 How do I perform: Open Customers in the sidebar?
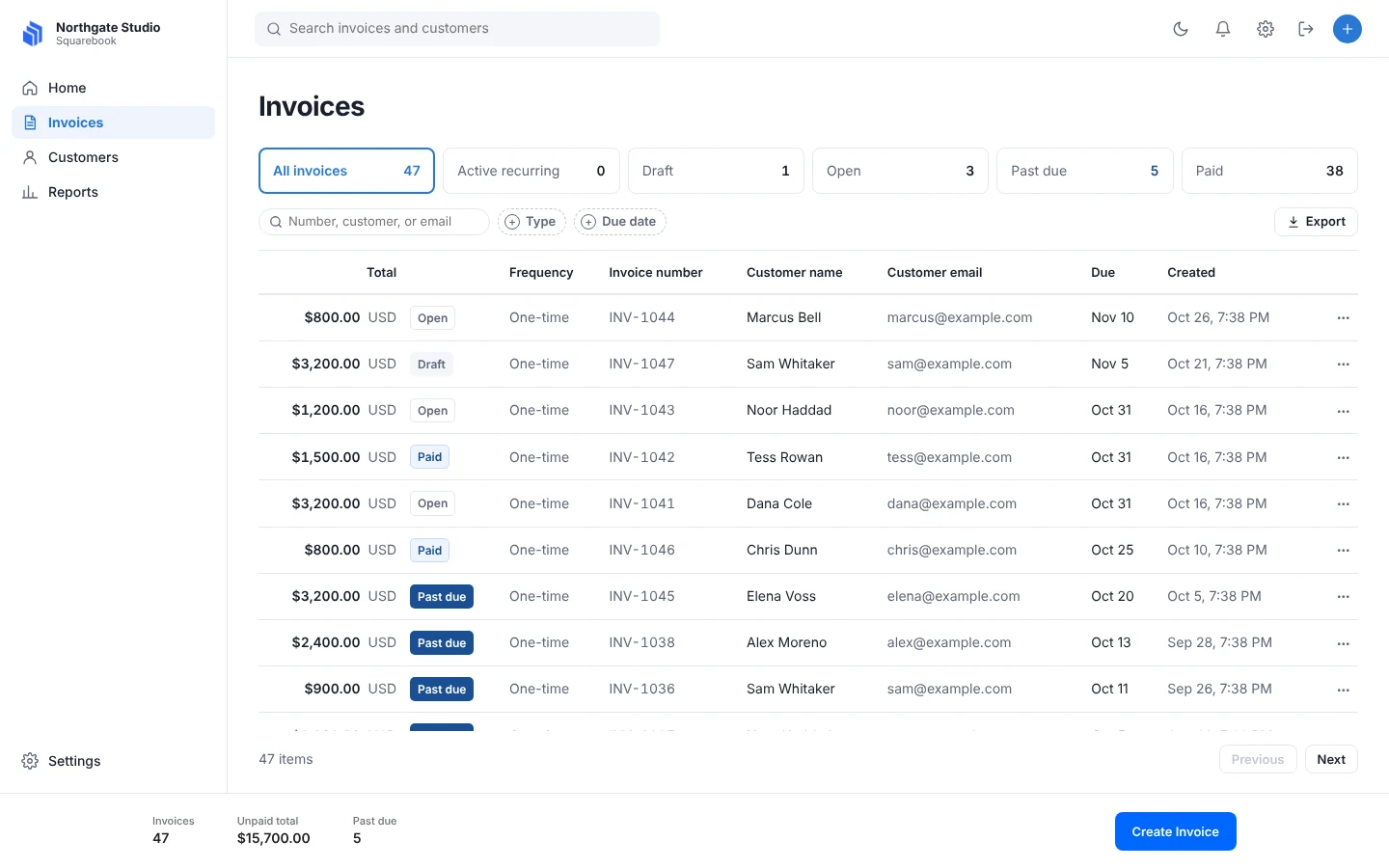[113, 157]
